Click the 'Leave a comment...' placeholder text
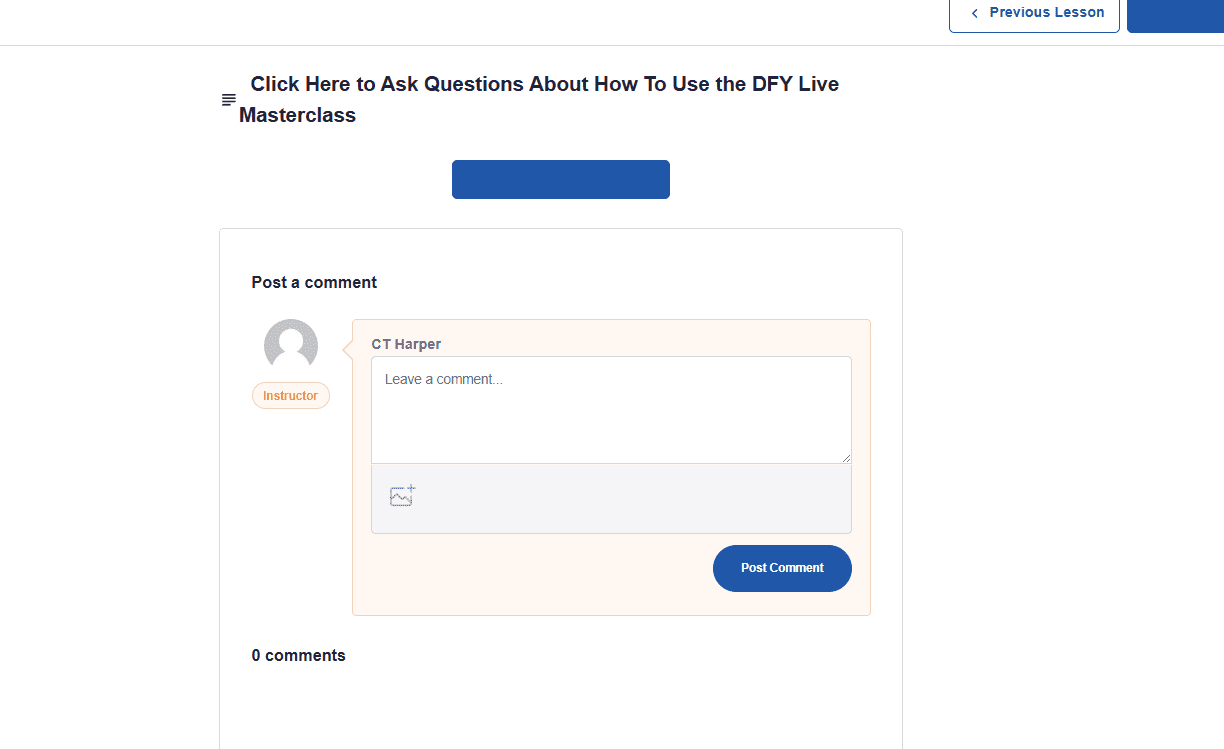This screenshot has width=1224, height=749. coord(444,379)
